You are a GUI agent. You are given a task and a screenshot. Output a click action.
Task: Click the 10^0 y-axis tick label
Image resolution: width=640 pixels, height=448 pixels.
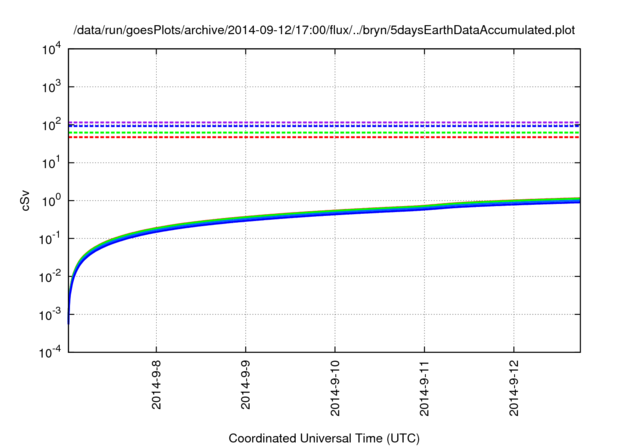click(51, 201)
